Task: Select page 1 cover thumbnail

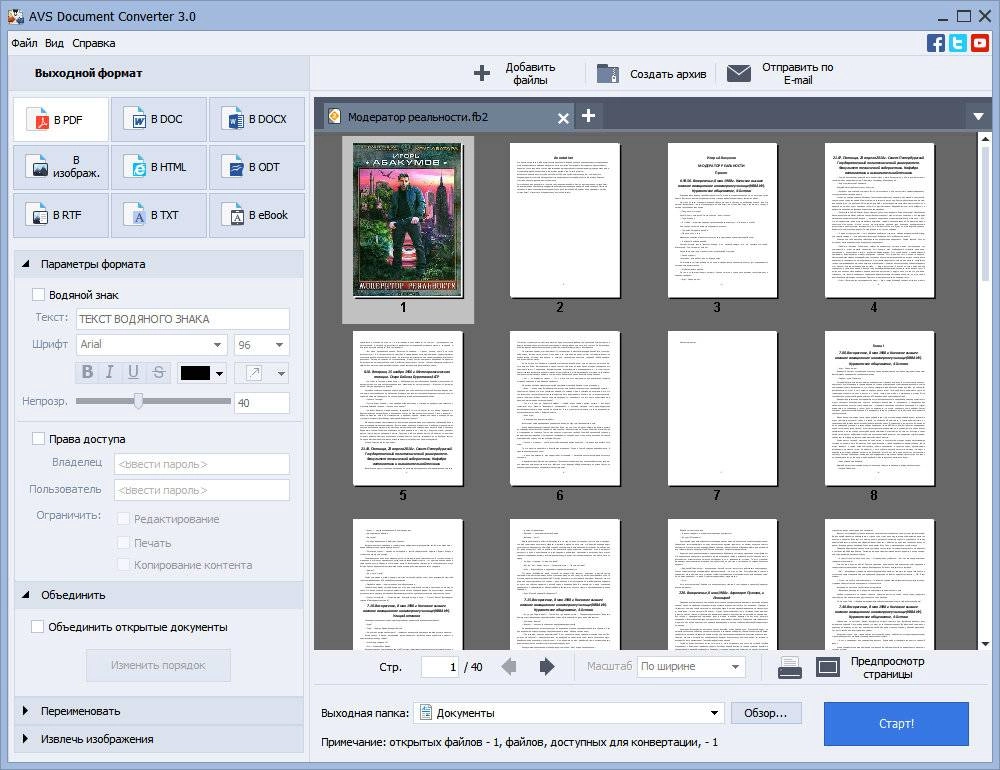Action: coord(408,220)
